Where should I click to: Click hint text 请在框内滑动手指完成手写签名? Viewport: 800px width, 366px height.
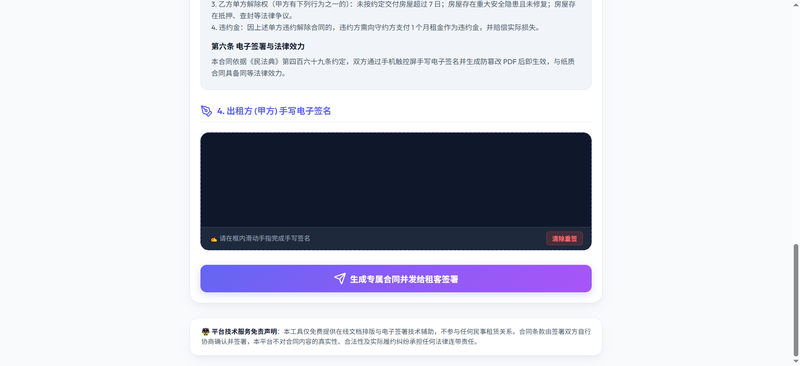(x=265, y=238)
